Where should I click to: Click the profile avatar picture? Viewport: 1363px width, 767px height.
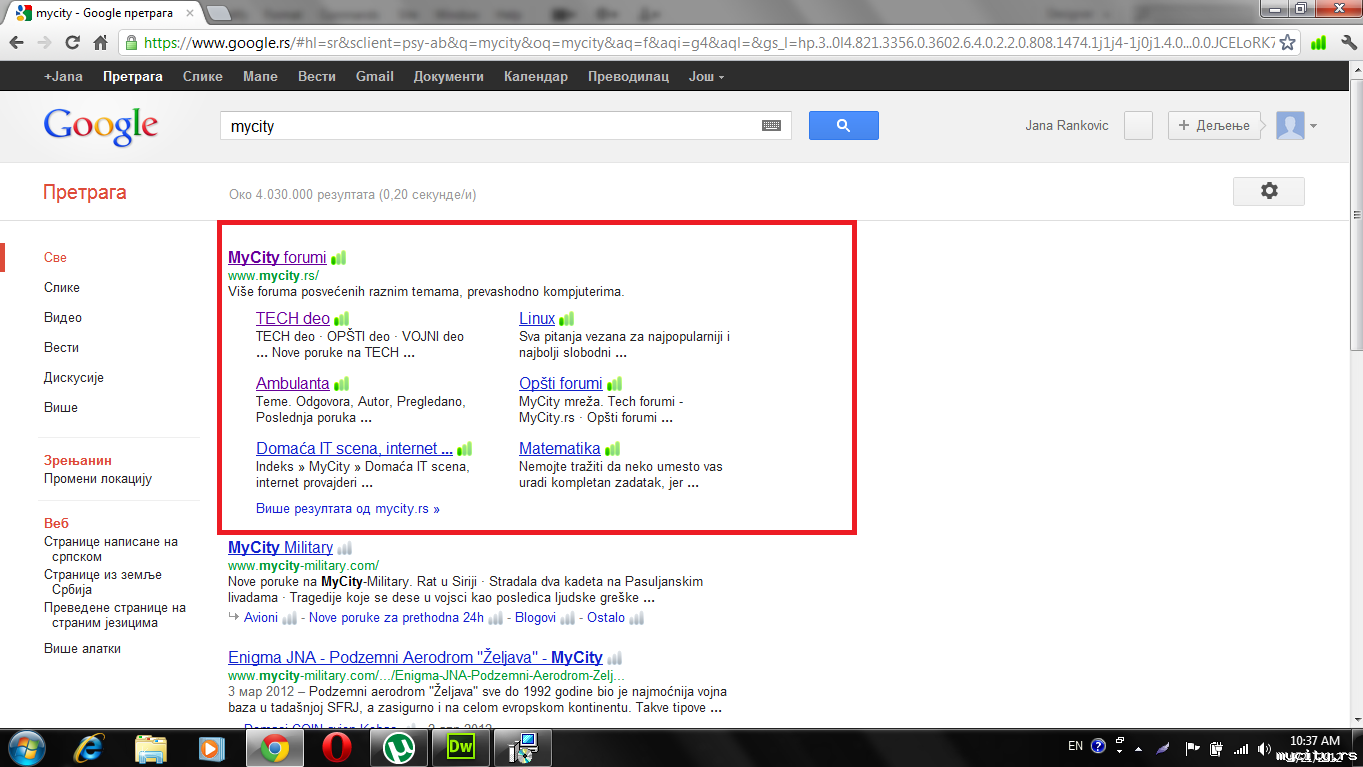coord(1290,125)
